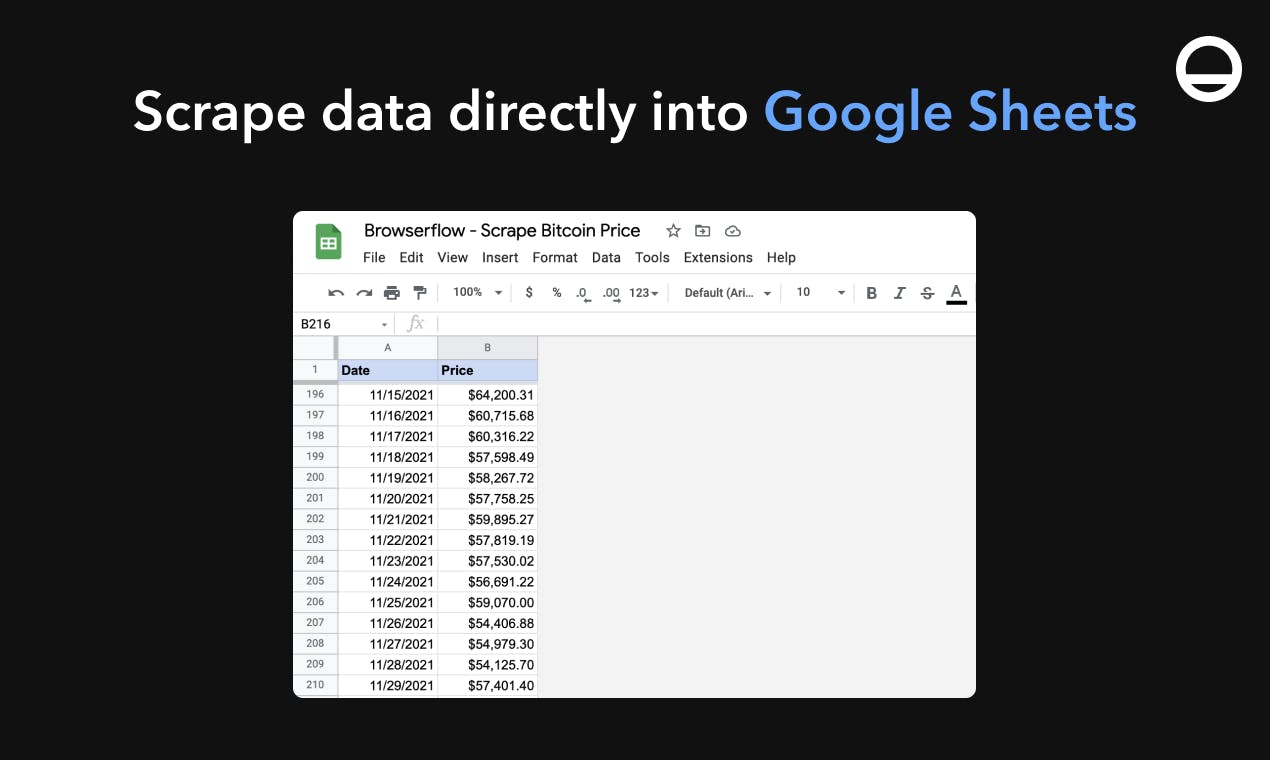Click cell with $57,758.25

coord(488,498)
